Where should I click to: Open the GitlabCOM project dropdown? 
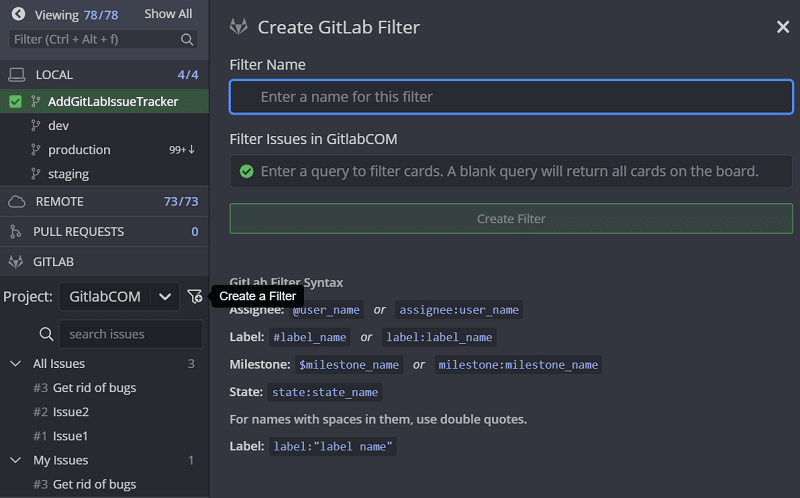coord(164,297)
